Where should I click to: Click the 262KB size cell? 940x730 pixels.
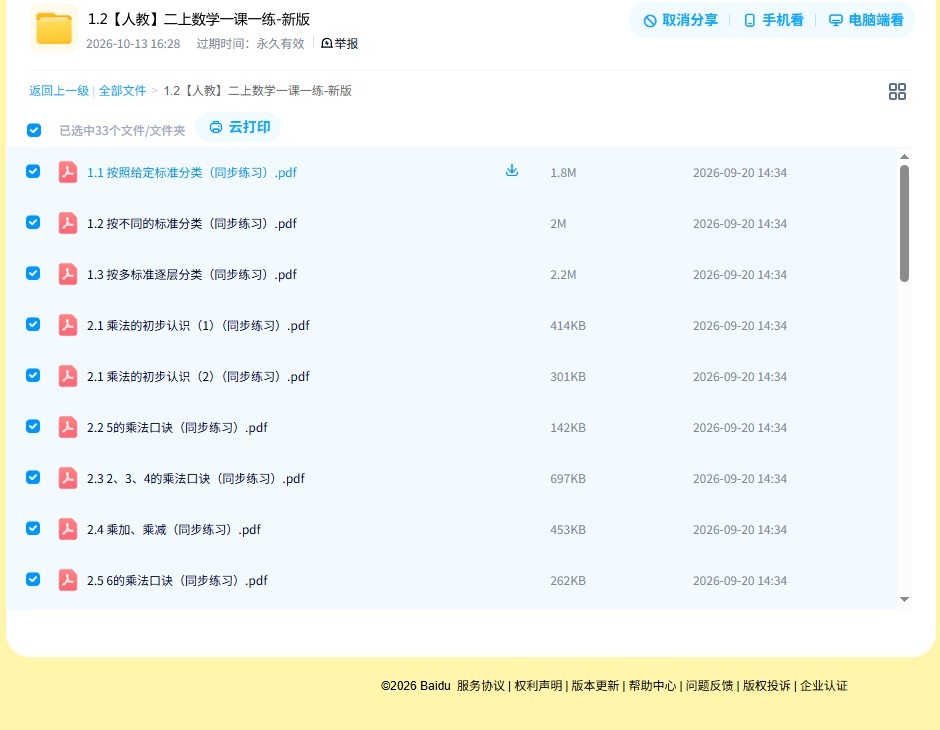pos(568,580)
